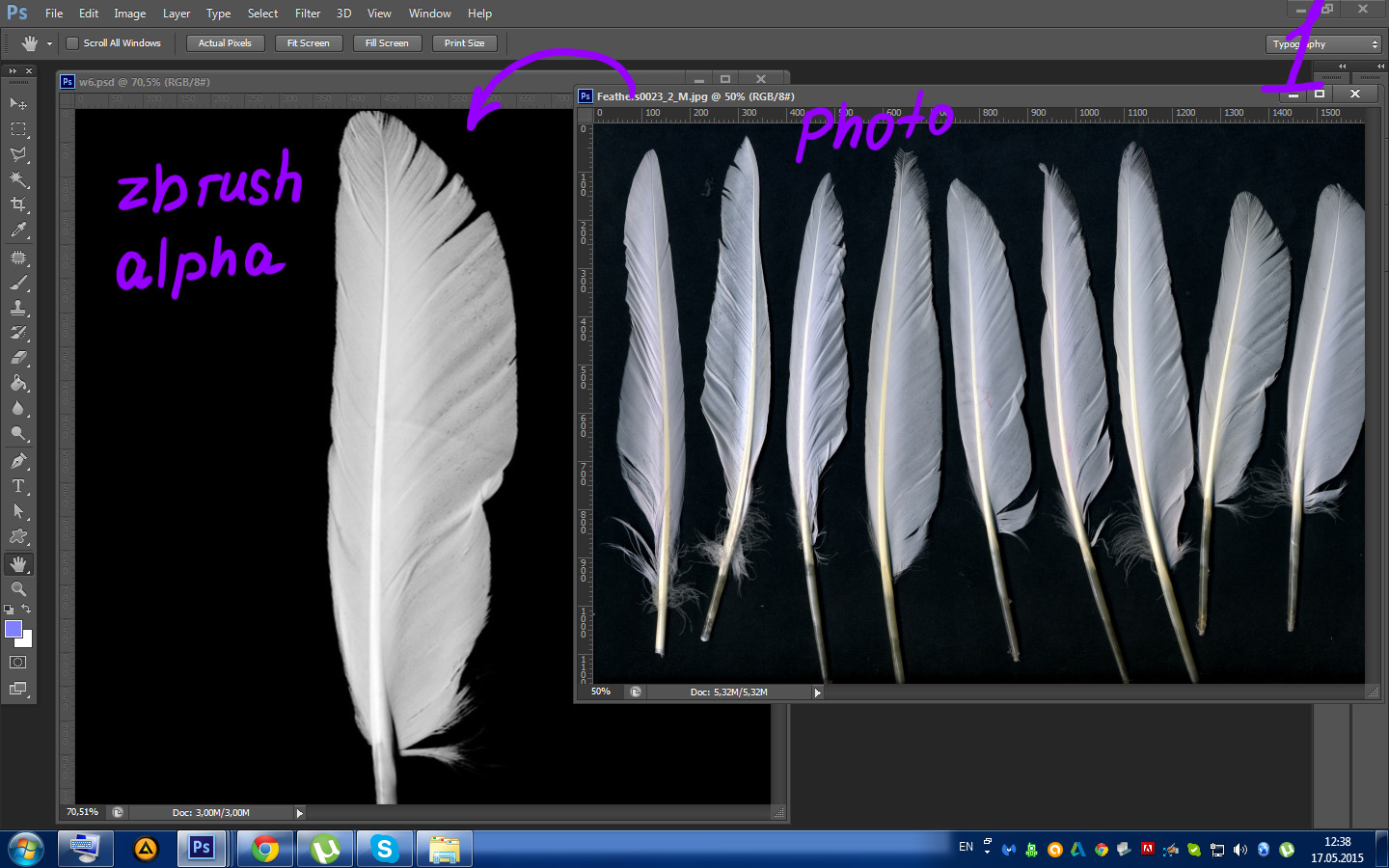Image resolution: width=1389 pixels, height=868 pixels.
Task: Change the screen mode
Action: [18, 689]
